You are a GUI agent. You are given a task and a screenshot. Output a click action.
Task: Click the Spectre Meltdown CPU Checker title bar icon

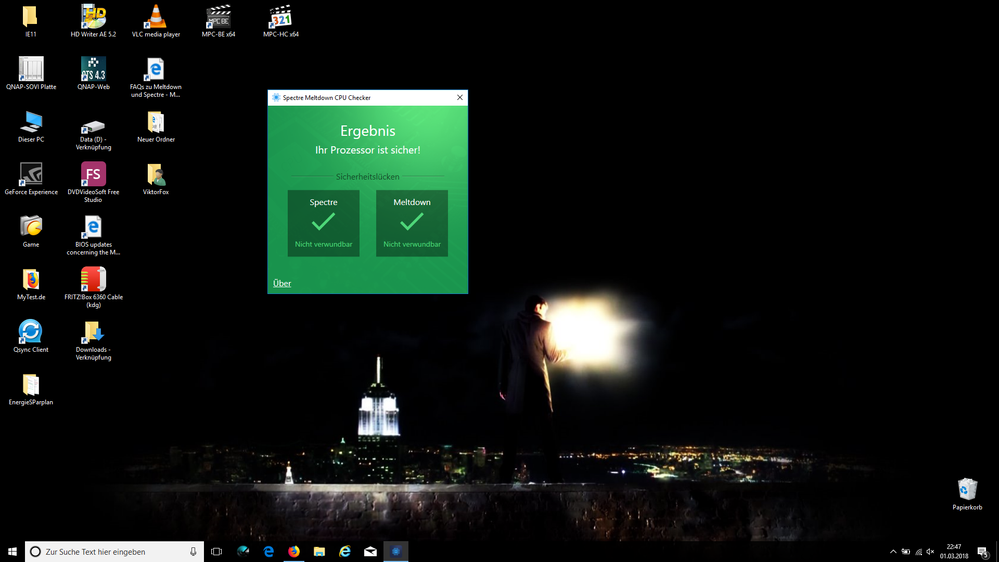pyautogui.click(x=276, y=97)
